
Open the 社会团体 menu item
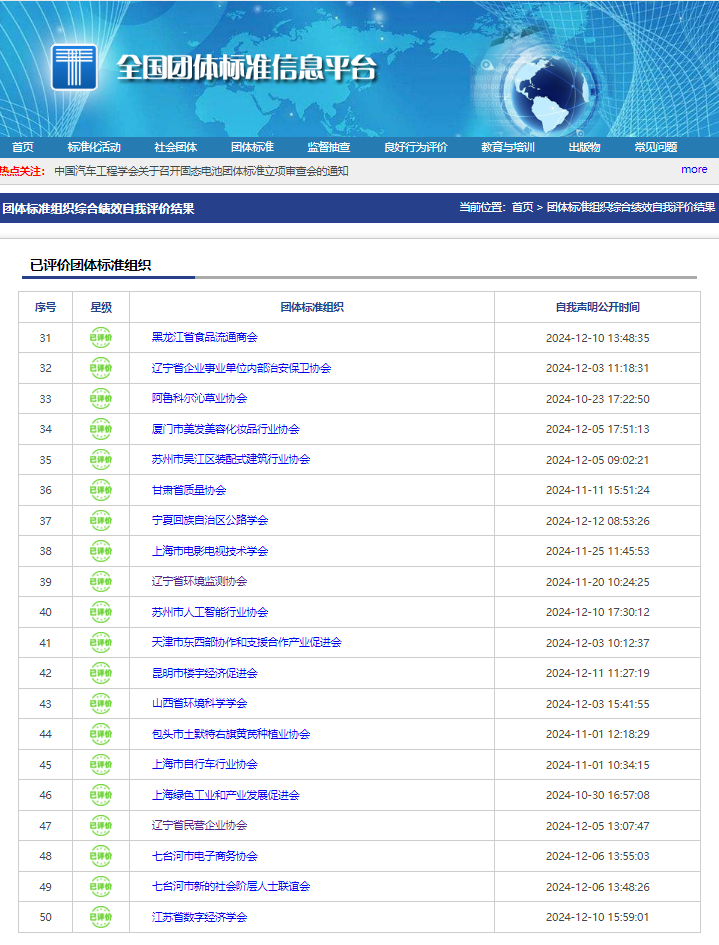click(x=175, y=147)
